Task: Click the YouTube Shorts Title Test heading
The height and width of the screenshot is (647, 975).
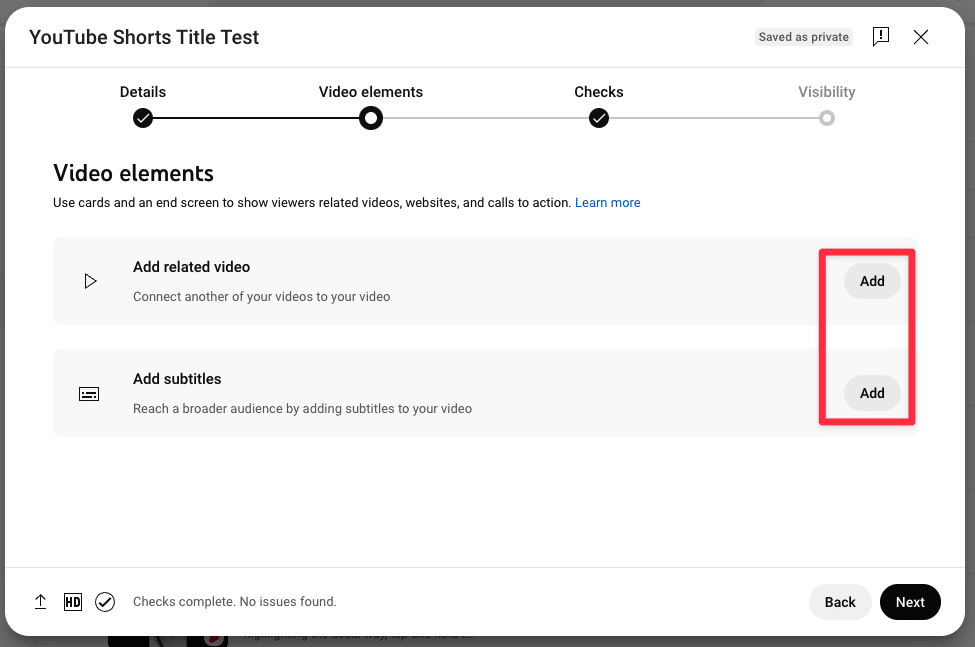Action: pyautogui.click(x=144, y=37)
